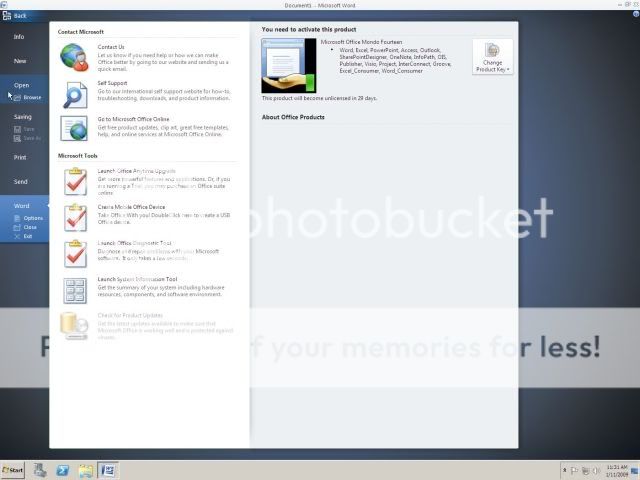This screenshot has height=480, width=640.
Task: Open Windows Explorer from the taskbar
Action: pyautogui.click(x=85, y=470)
